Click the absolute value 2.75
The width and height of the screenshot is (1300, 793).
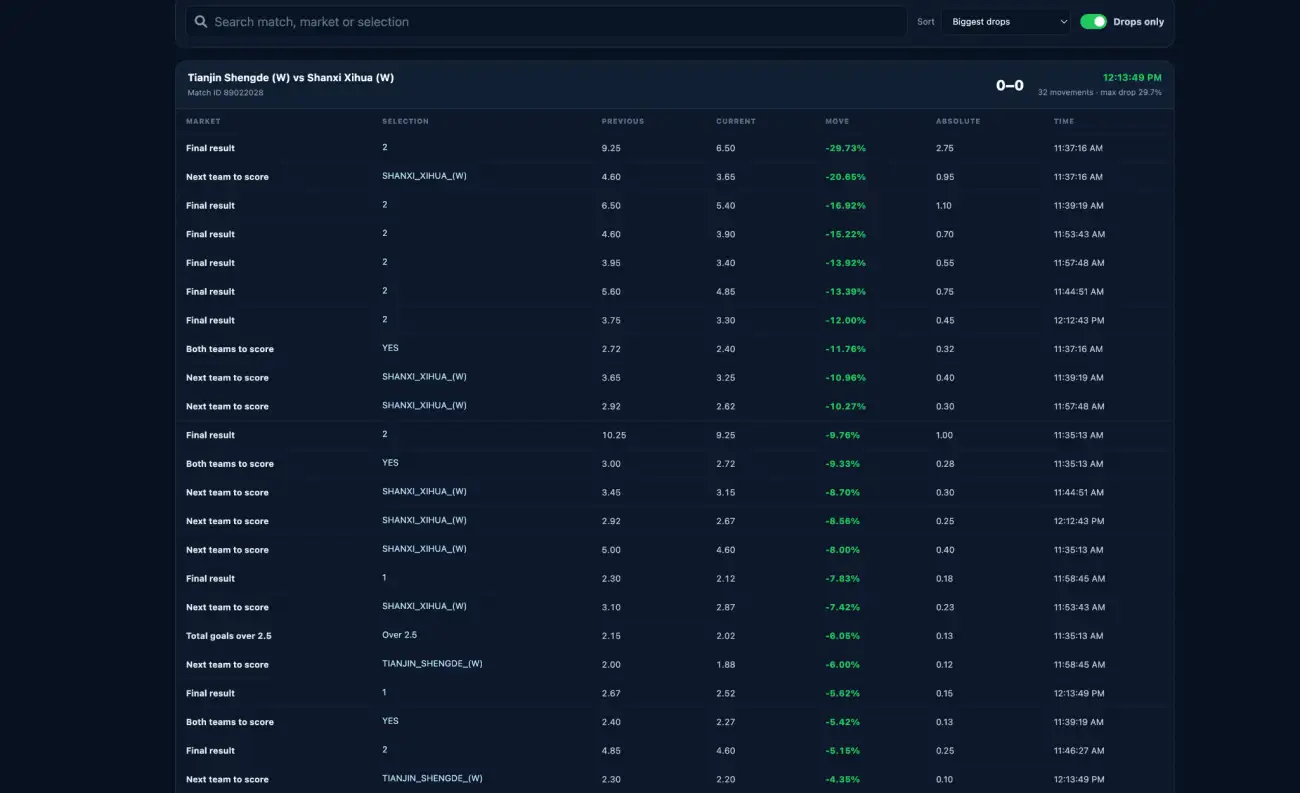point(945,148)
